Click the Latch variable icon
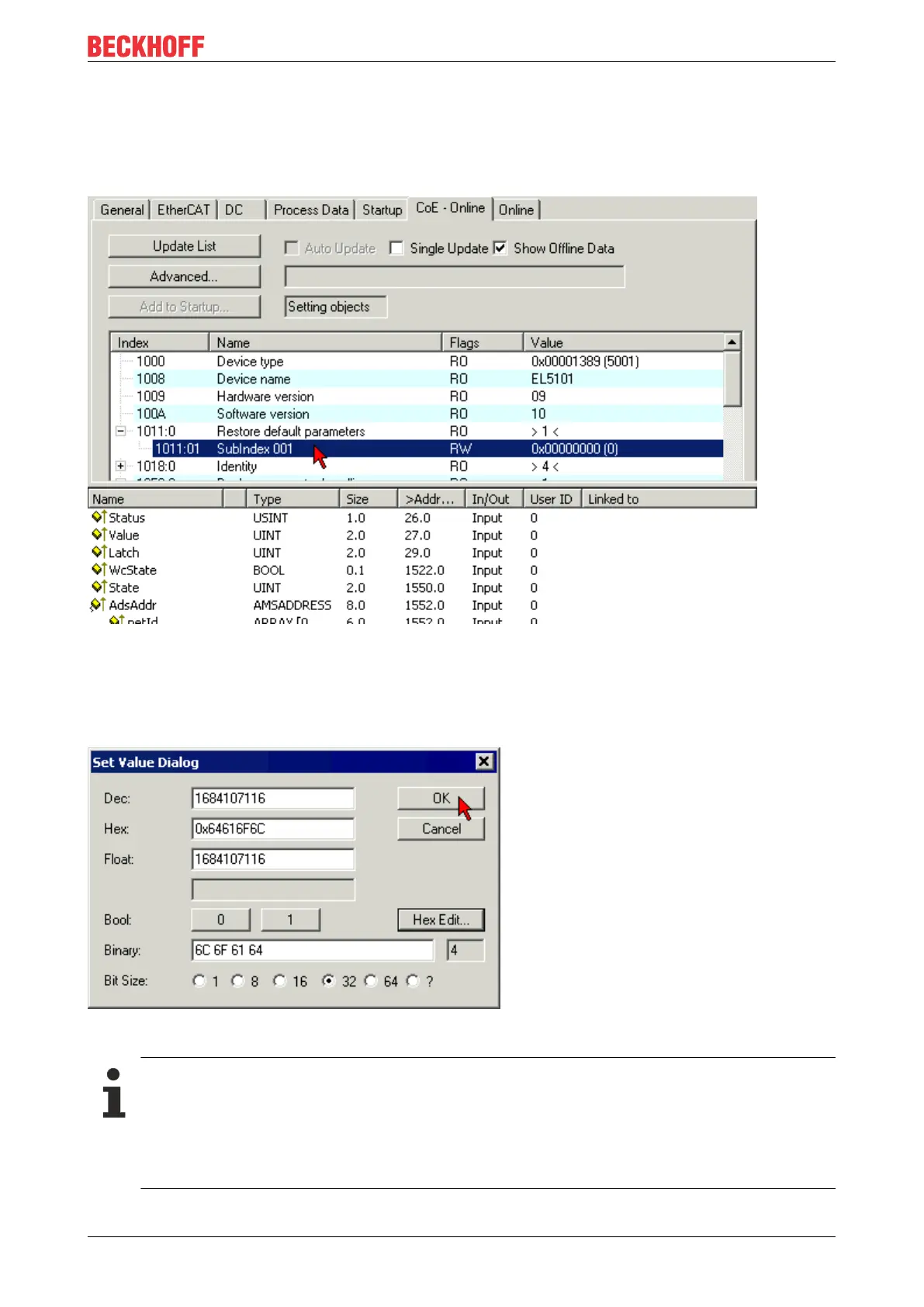The image size is (924, 1307). (x=99, y=553)
